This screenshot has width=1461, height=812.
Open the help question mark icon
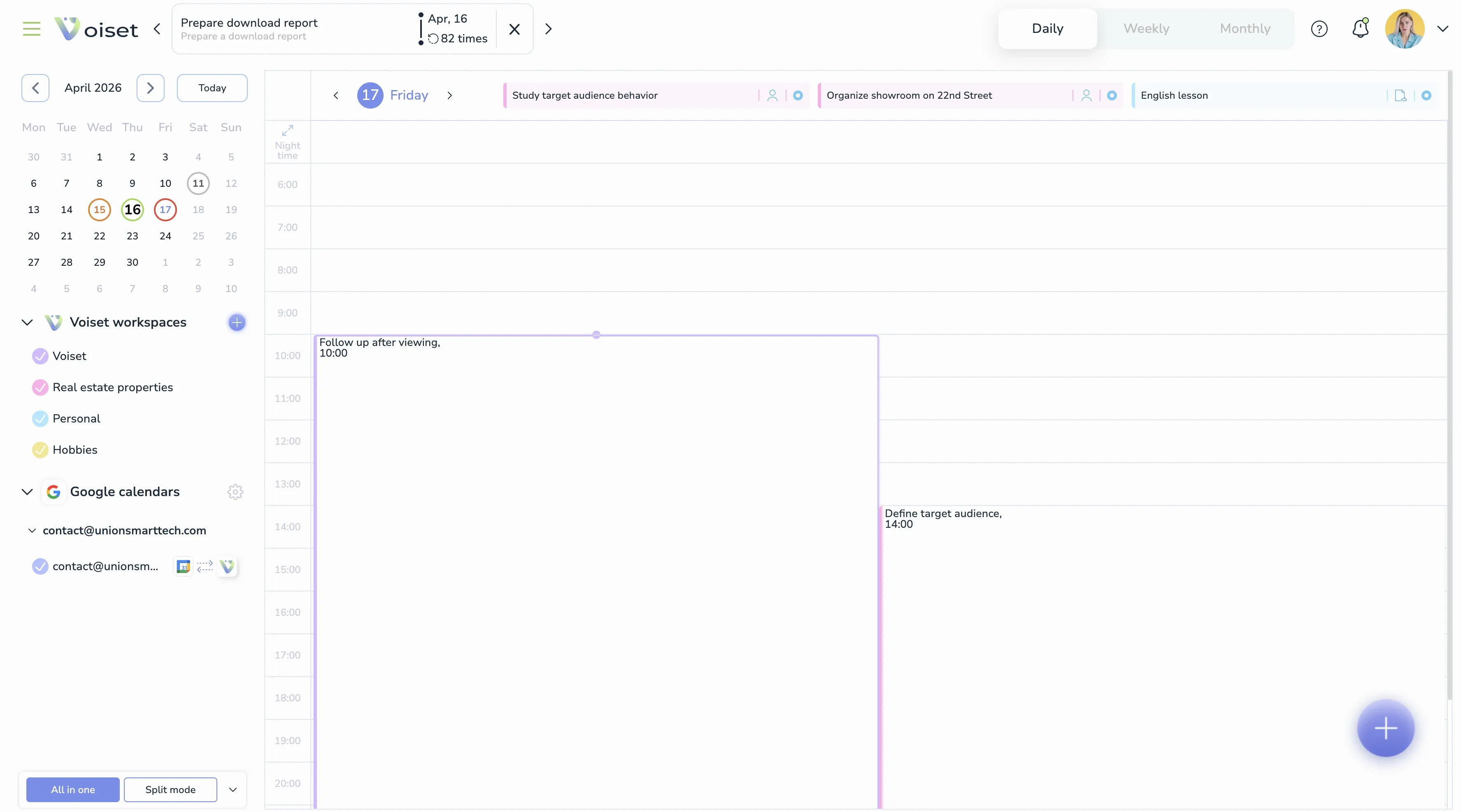coord(1319,28)
